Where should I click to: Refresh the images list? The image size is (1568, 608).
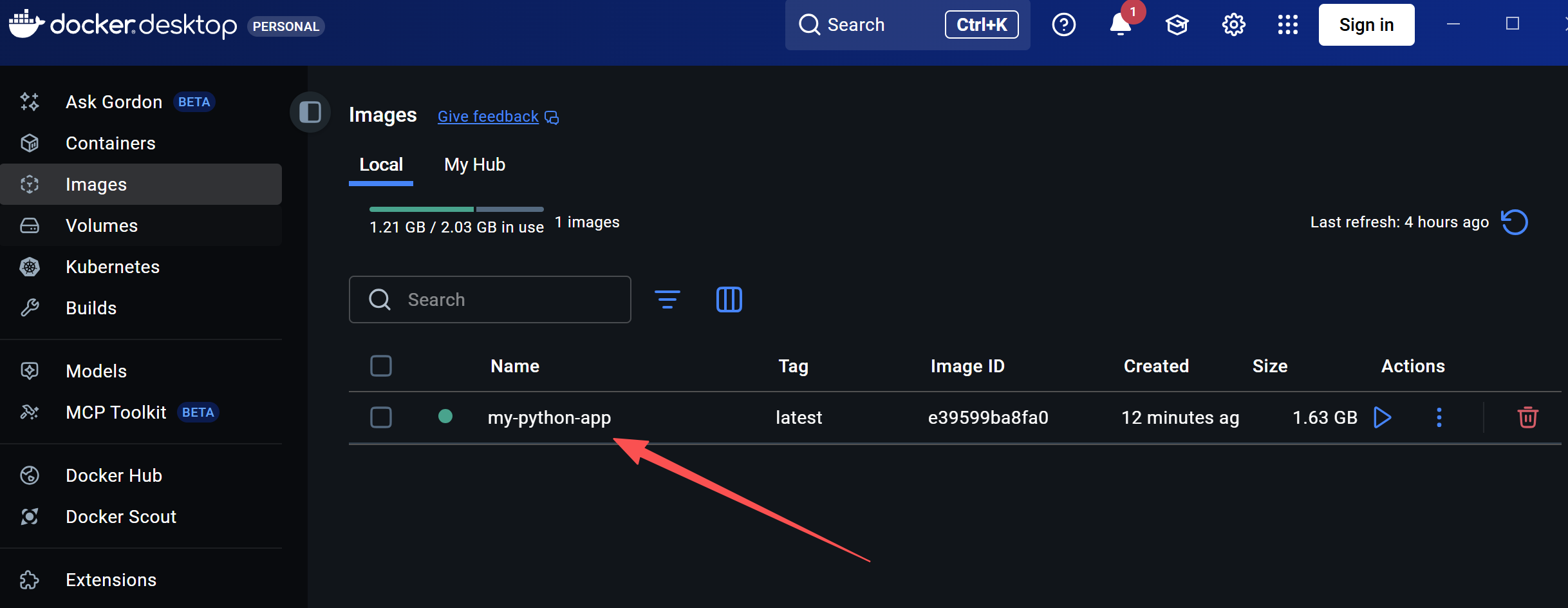coord(1515,222)
